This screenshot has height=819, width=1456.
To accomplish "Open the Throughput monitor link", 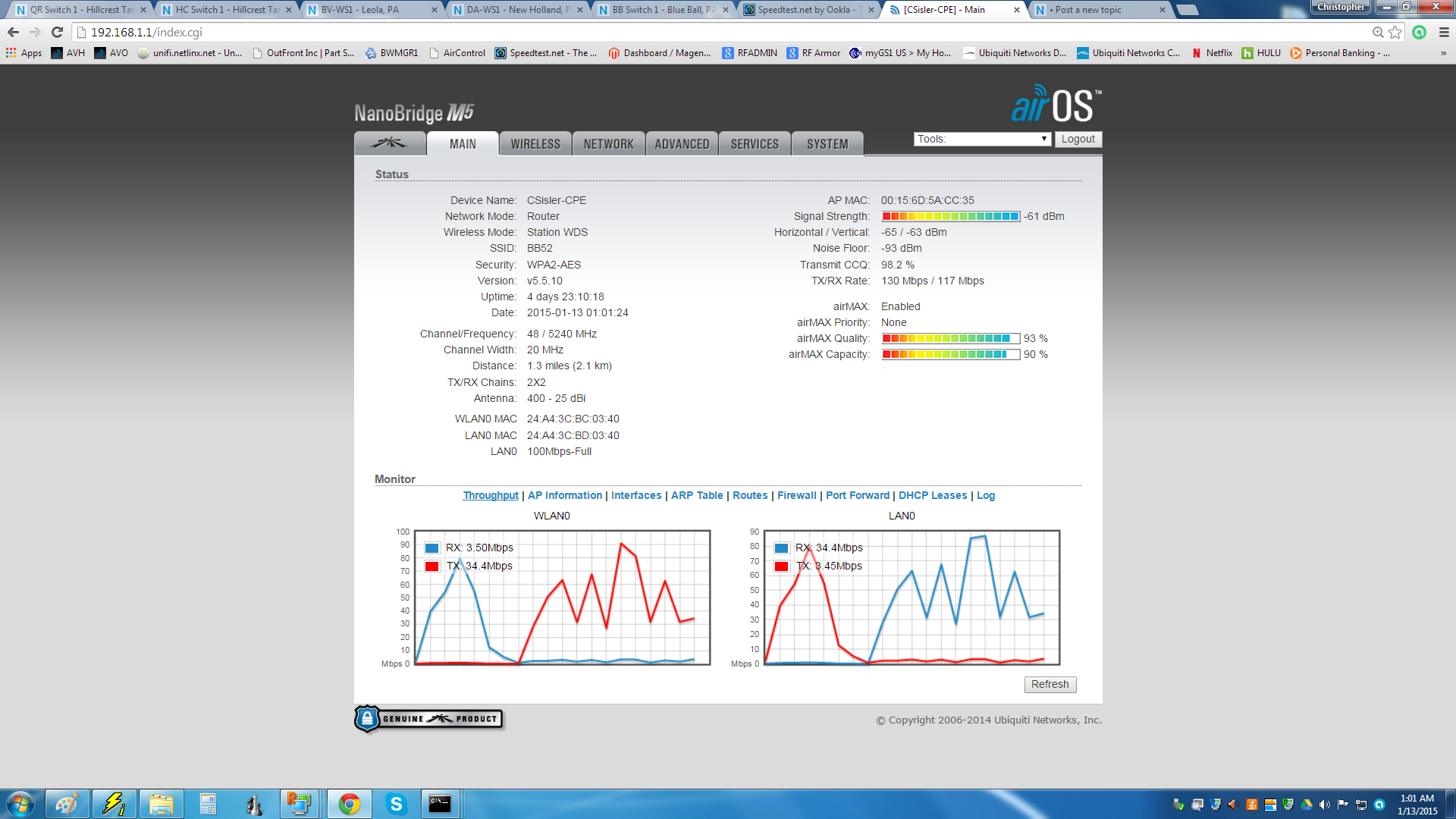I will (491, 495).
